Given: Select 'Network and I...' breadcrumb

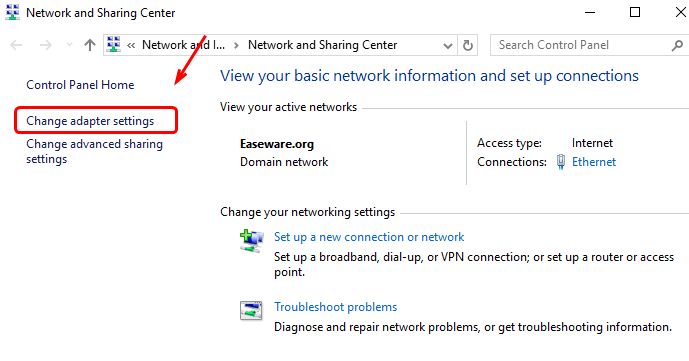Looking at the screenshot, I should coord(183,45).
